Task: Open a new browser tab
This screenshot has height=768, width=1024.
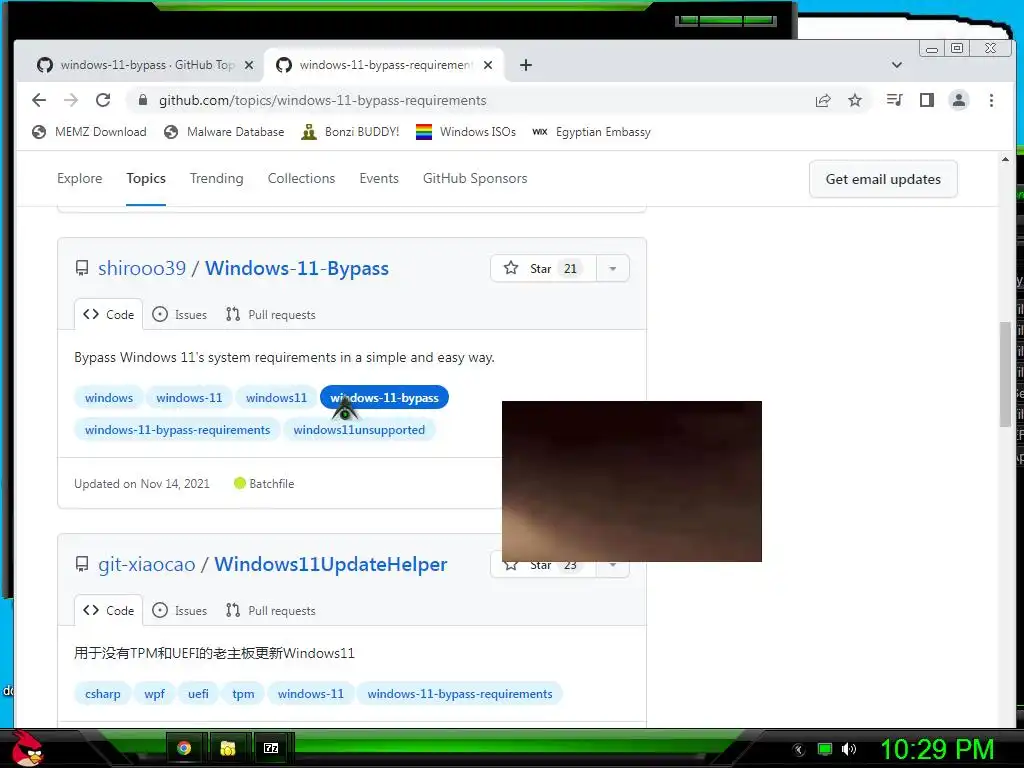Action: 526,65
